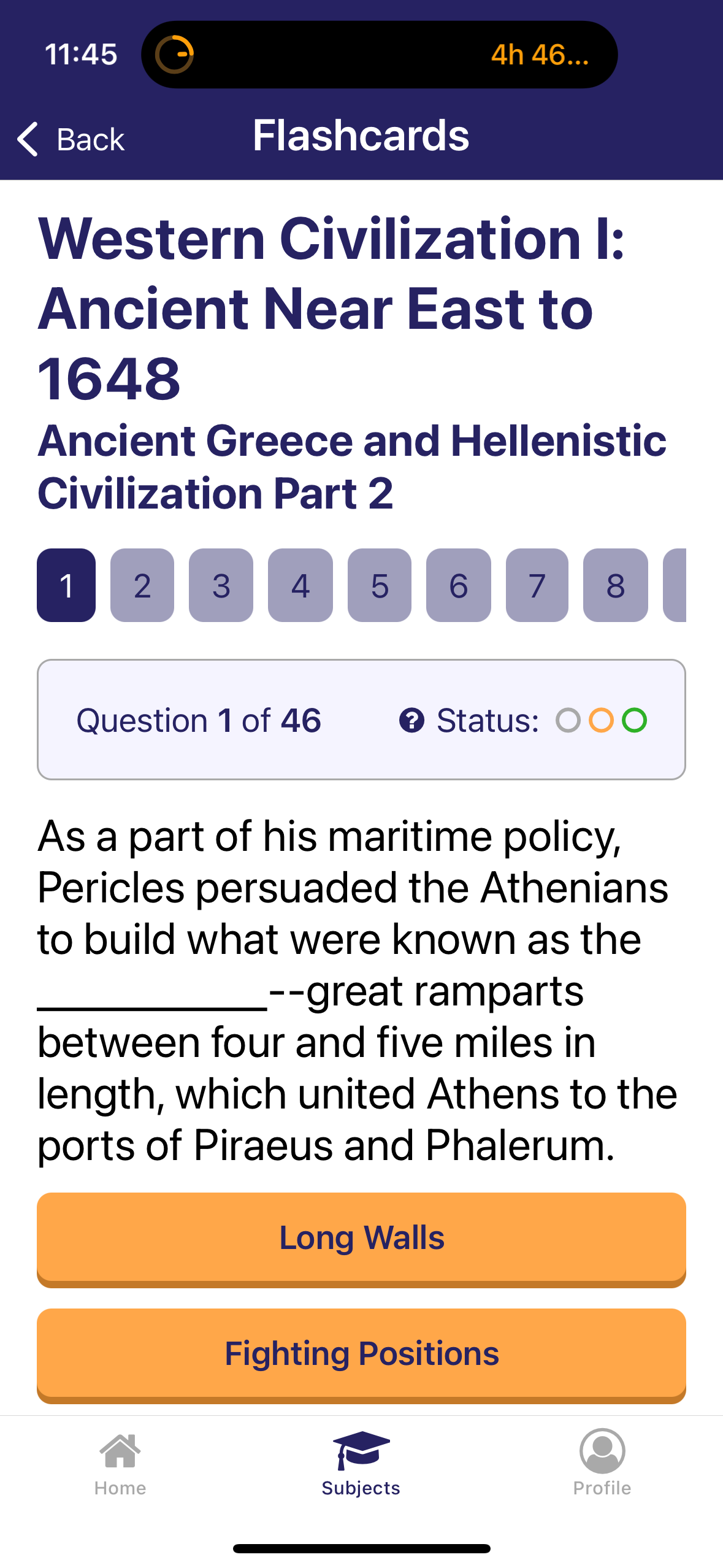
Task: Select the gray status circle
Action: click(568, 720)
